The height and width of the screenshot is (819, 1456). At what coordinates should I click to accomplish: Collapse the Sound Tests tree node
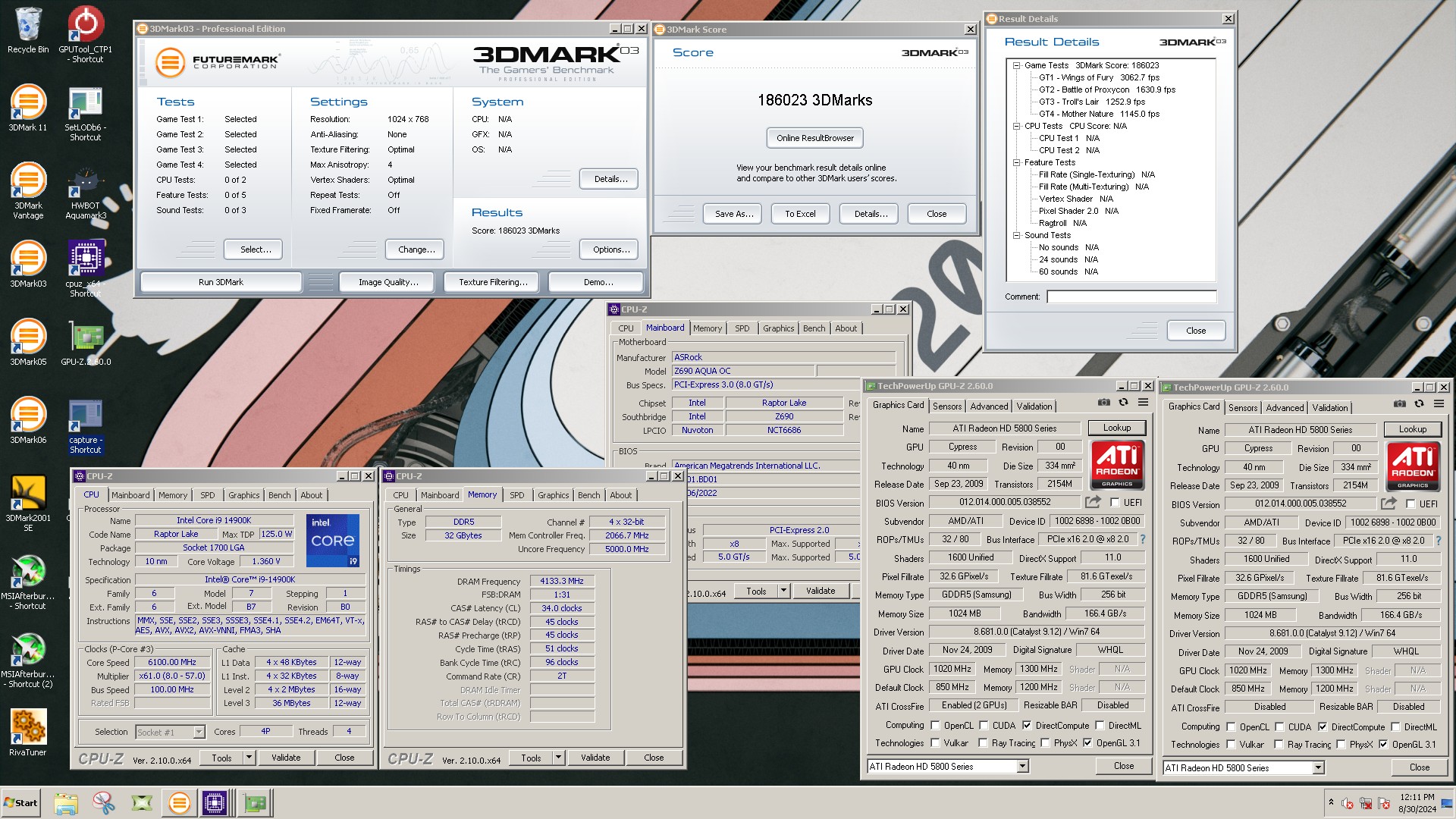click(1016, 235)
